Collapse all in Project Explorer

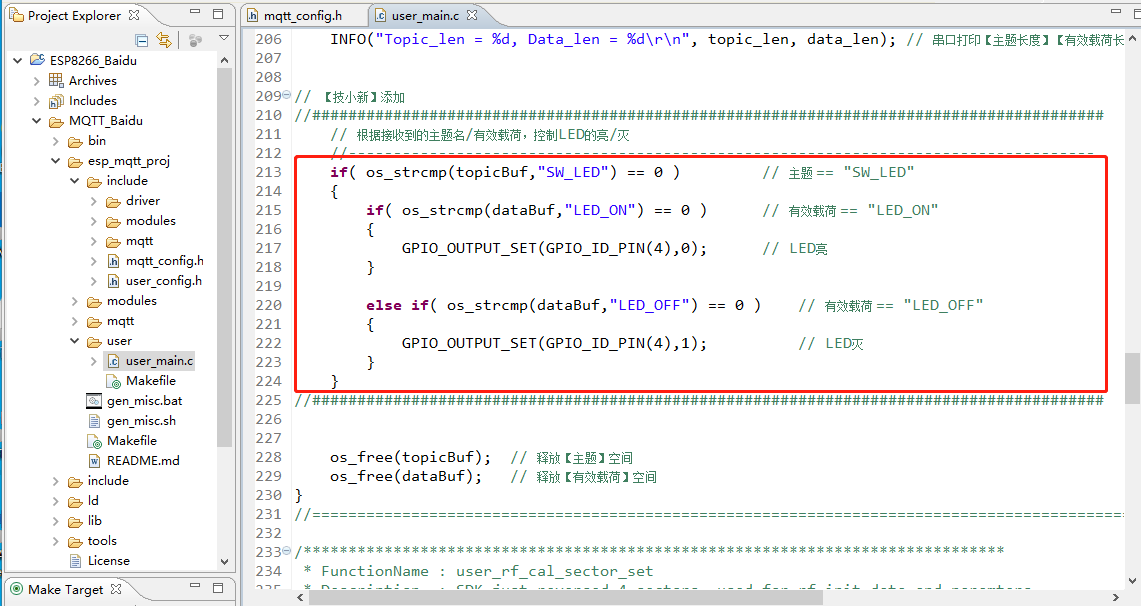coord(142,37)
